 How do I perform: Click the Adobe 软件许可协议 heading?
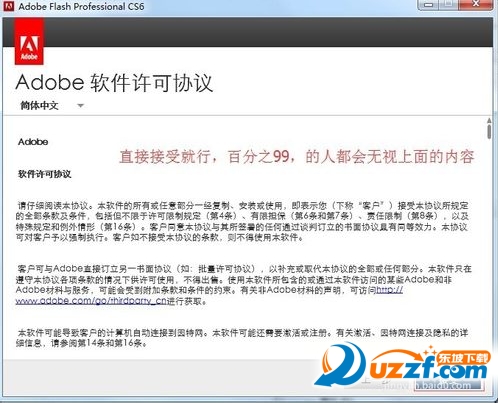coord(114,83)
